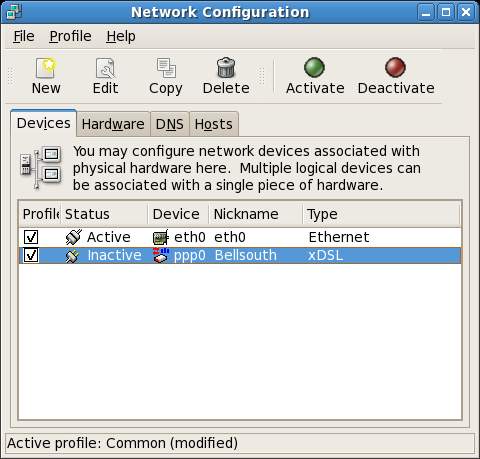The height and width of the screenshot is (459, 480).
Task: Click the ppp0 device name
Action: (189, 256)
